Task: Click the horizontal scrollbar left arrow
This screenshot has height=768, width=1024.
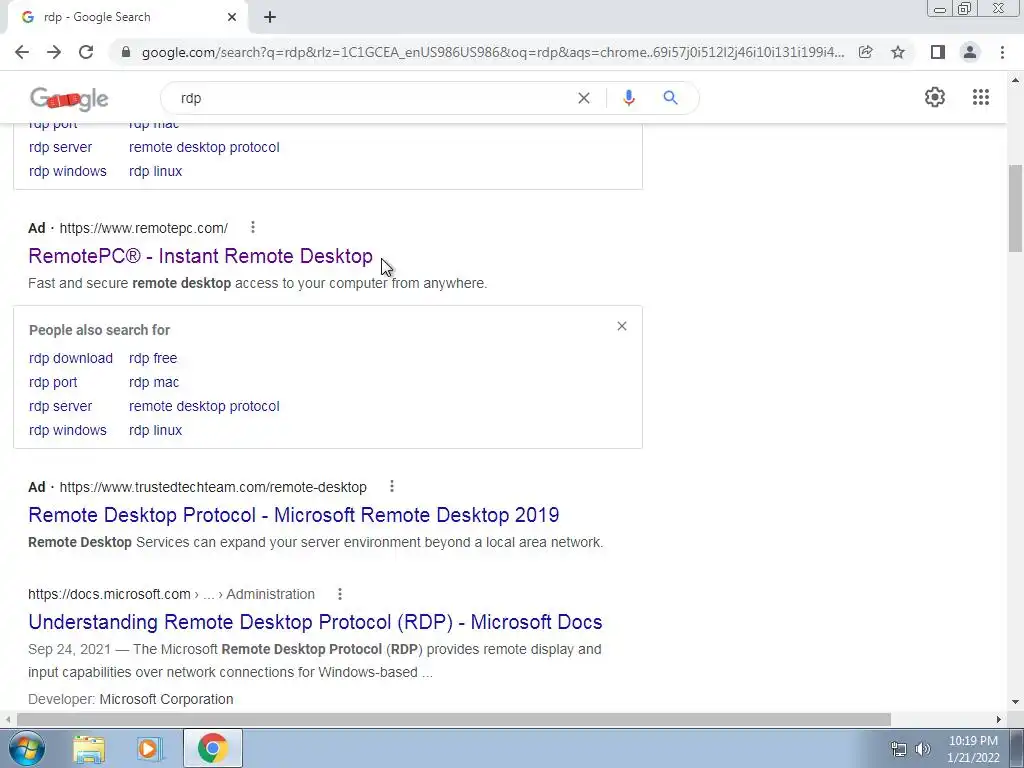Action: point(7,719)
